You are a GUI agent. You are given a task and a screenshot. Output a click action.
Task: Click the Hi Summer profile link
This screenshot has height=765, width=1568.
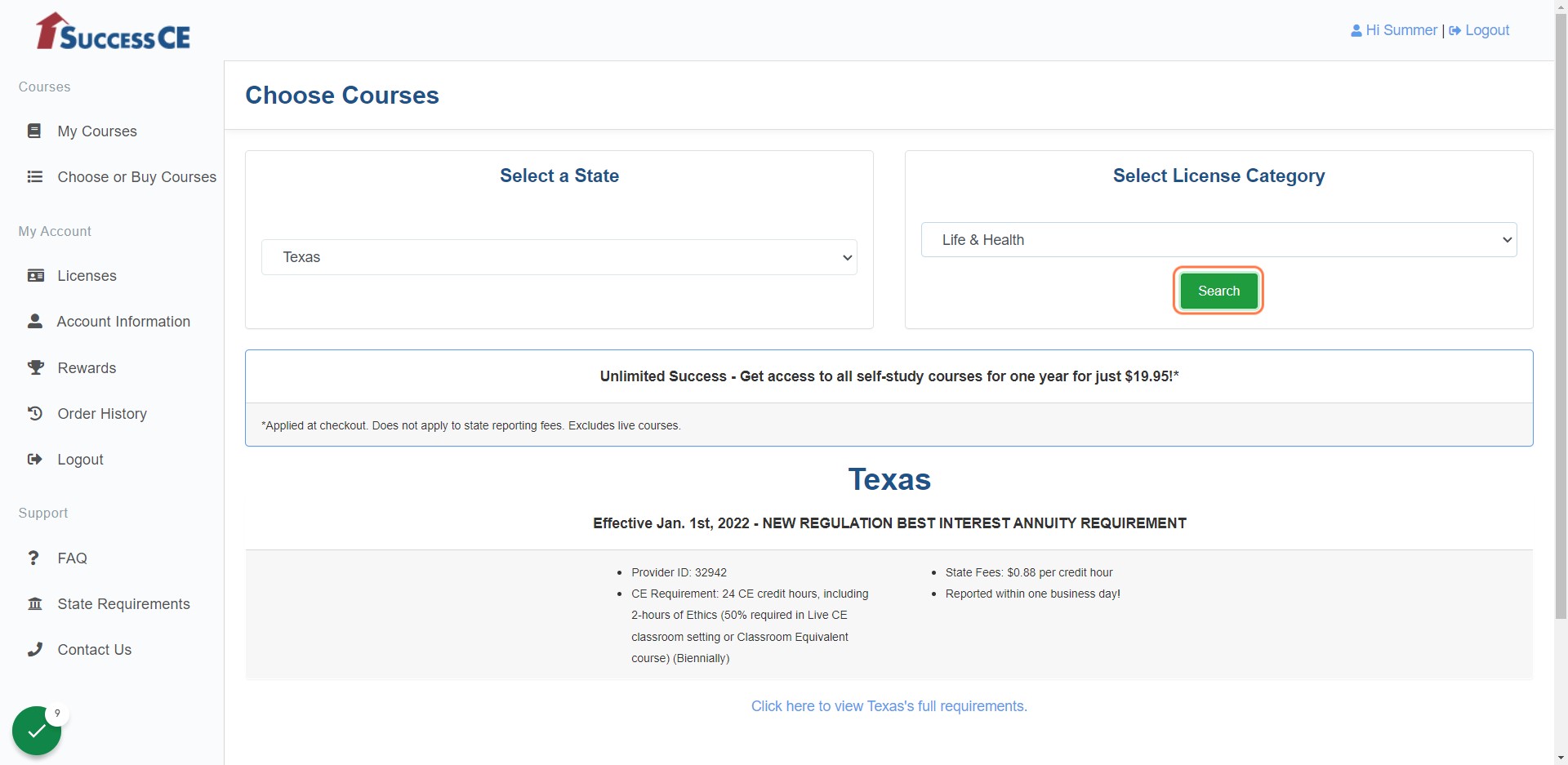tap(1401, 30)
